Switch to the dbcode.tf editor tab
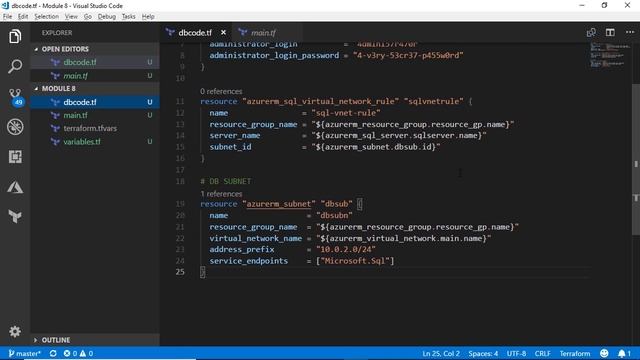Screen dimensions: 640x360 [195, 33]
